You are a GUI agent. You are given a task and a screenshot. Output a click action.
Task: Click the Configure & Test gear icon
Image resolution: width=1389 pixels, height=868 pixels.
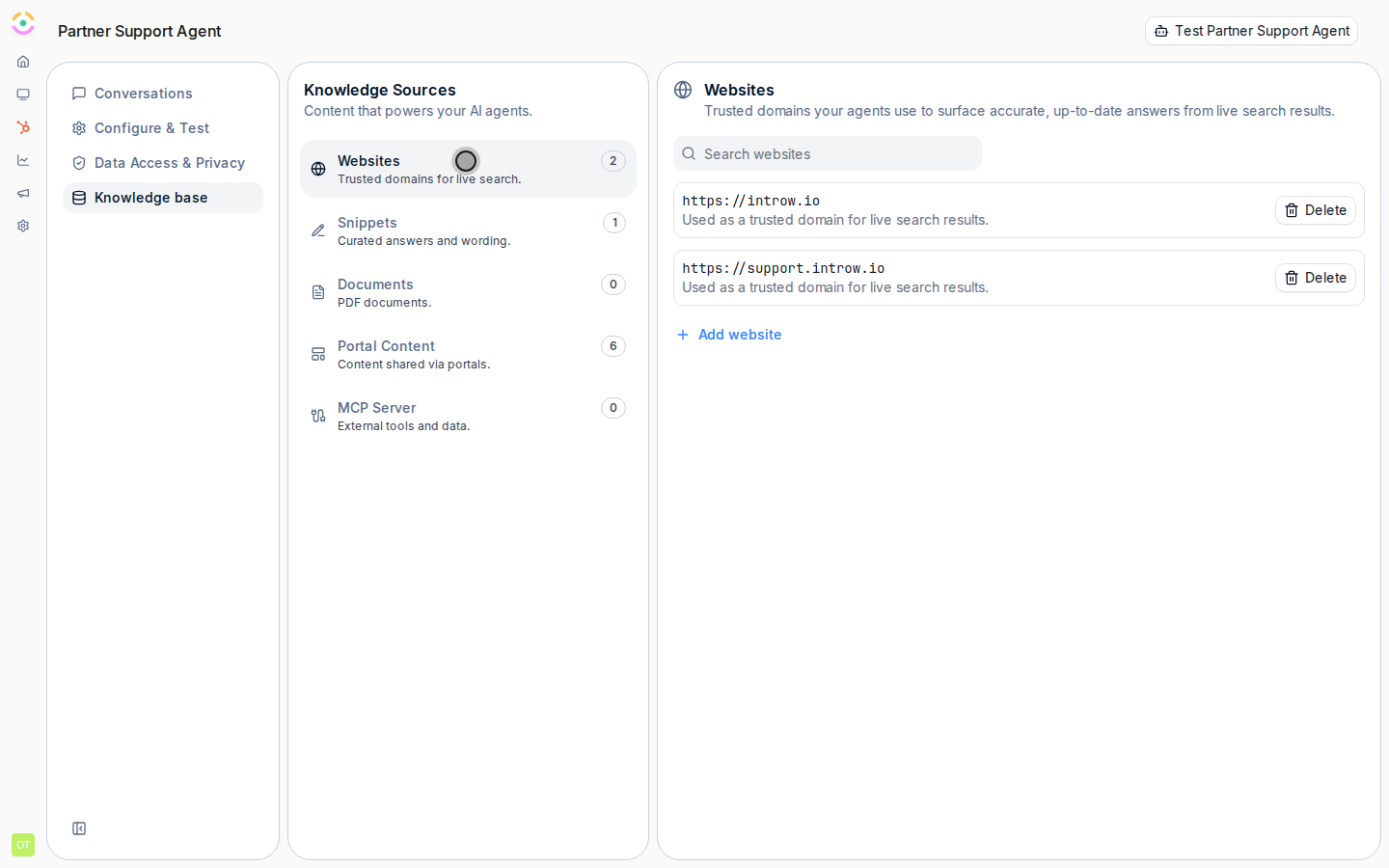(x=79, y=128)
